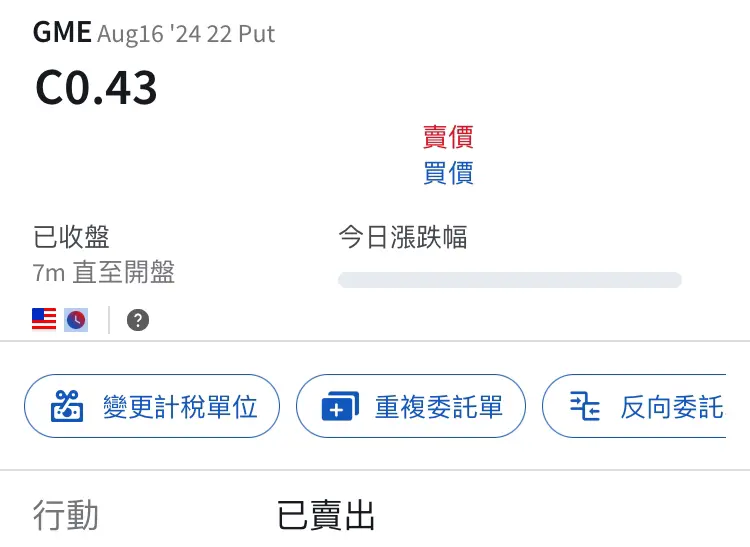
Task: Click the GME ticker symbol
Action: (62, 33)
